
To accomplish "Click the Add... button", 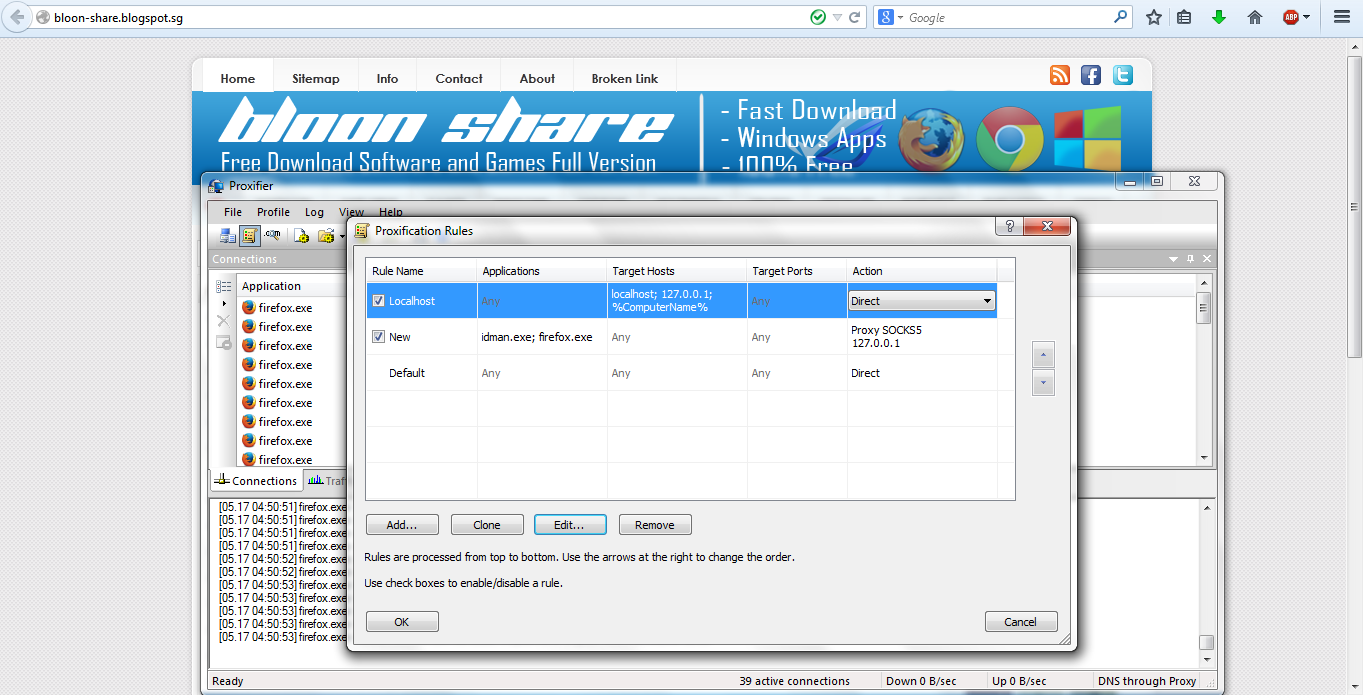I will [402, 525].
